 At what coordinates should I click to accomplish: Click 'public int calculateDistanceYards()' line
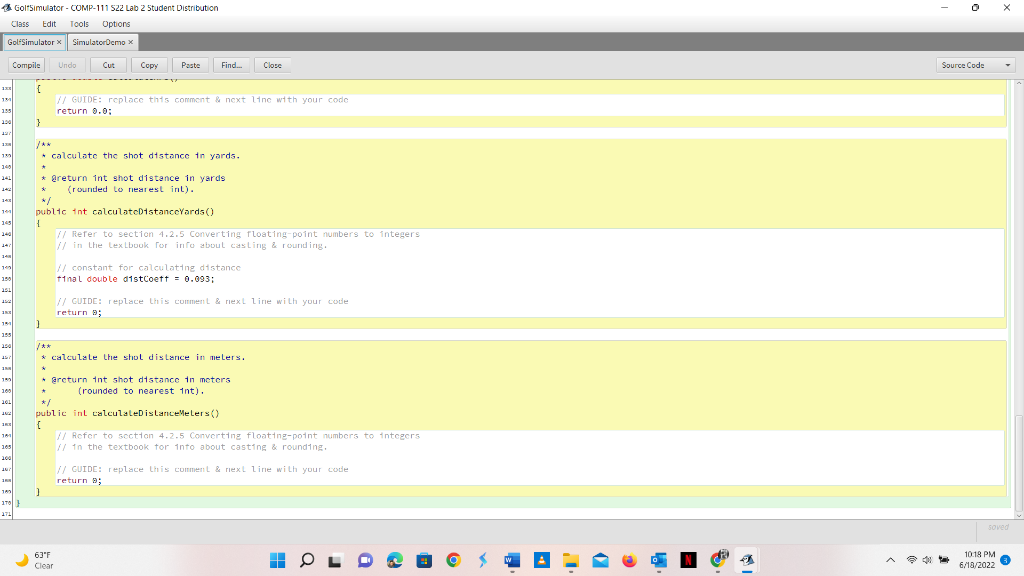[125, 212]
